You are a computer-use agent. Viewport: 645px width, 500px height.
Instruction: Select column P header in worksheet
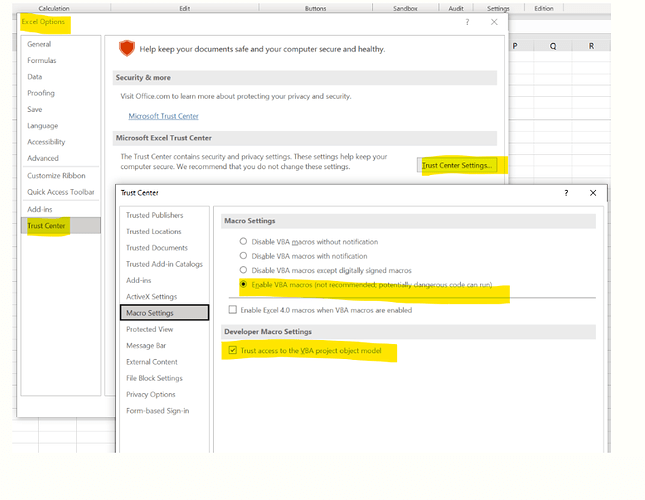pos(515,46)
